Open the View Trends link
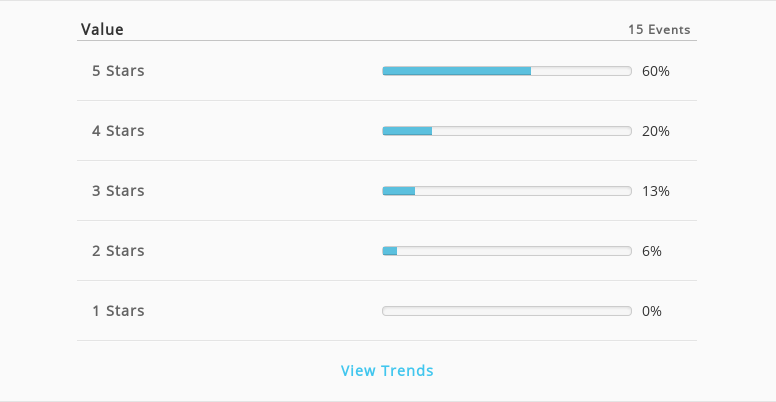This screenshot has width=776, height=402. pos(387,370)
